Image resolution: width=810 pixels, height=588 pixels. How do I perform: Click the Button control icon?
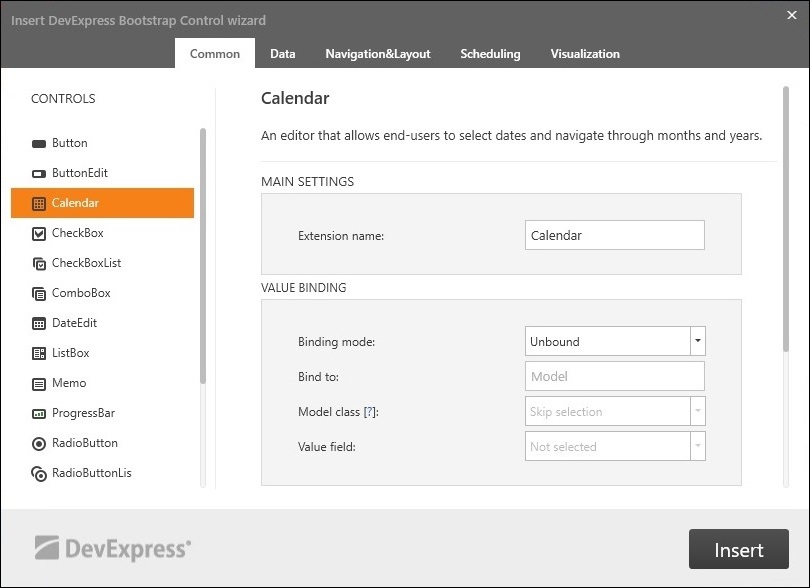click(x=39, y=144)
